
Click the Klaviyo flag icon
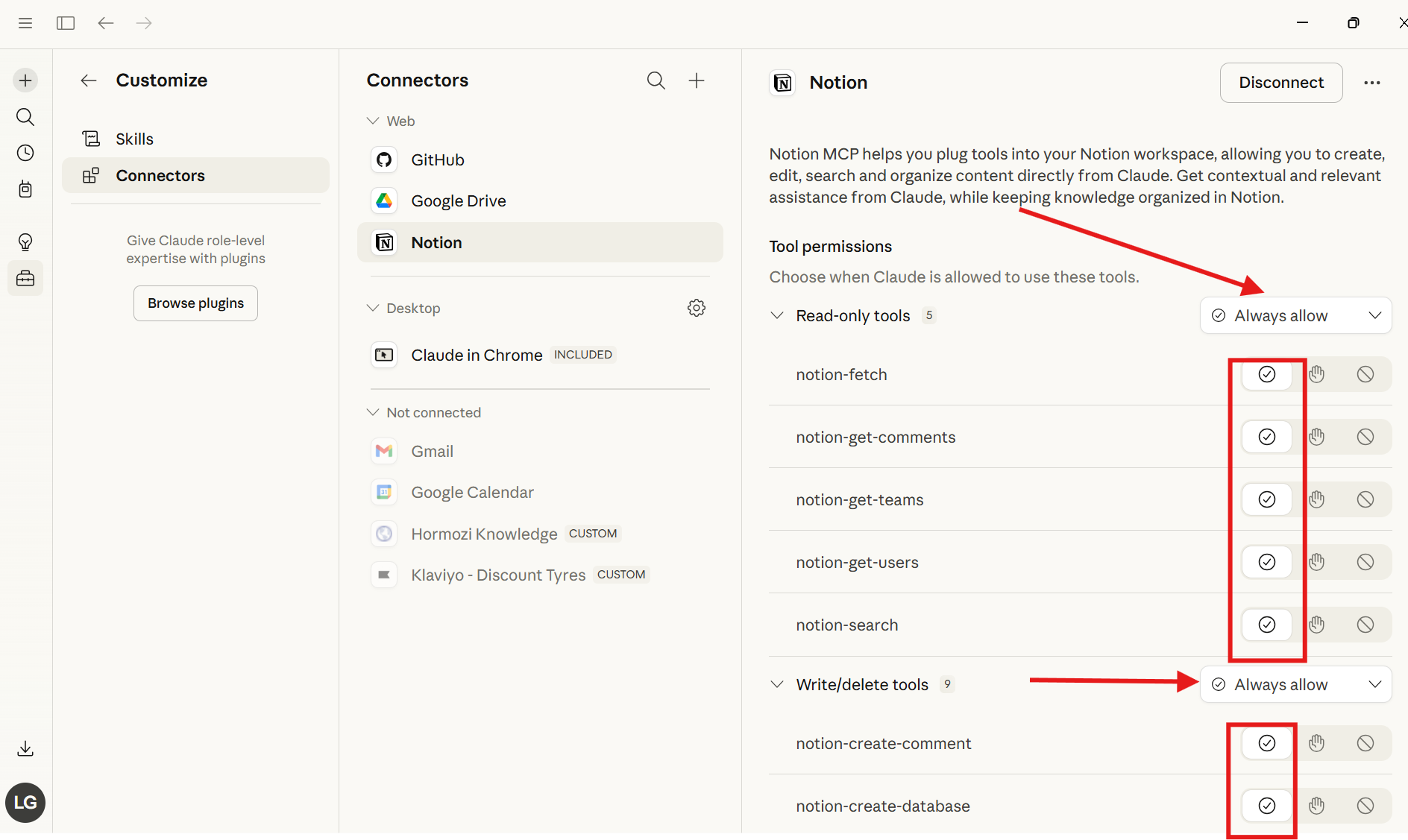coord(384,575)
